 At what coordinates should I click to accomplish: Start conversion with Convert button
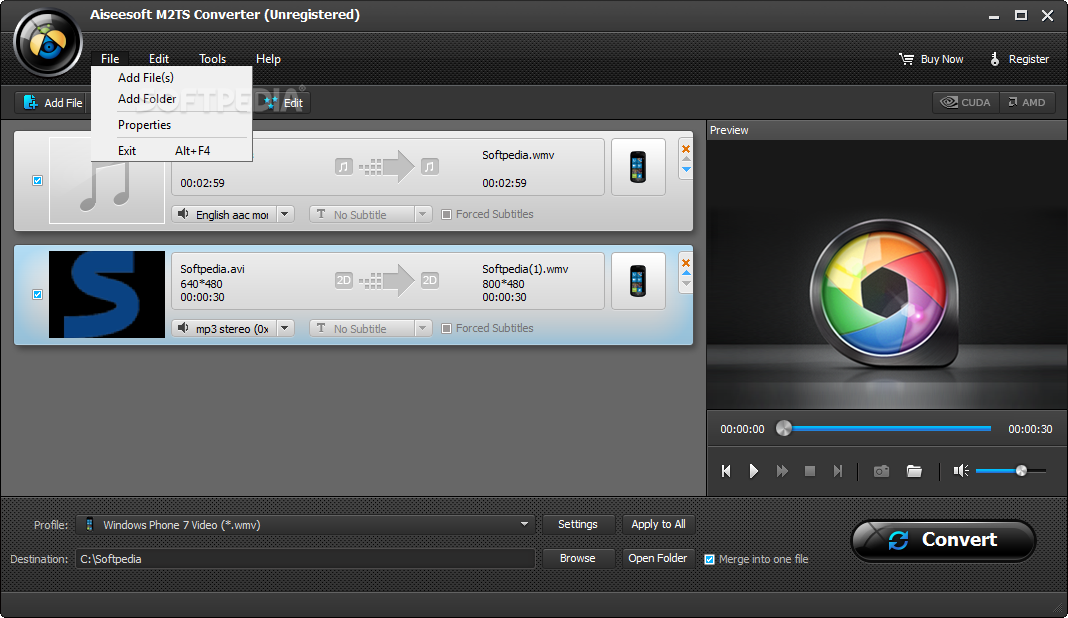tap(943, 540)
